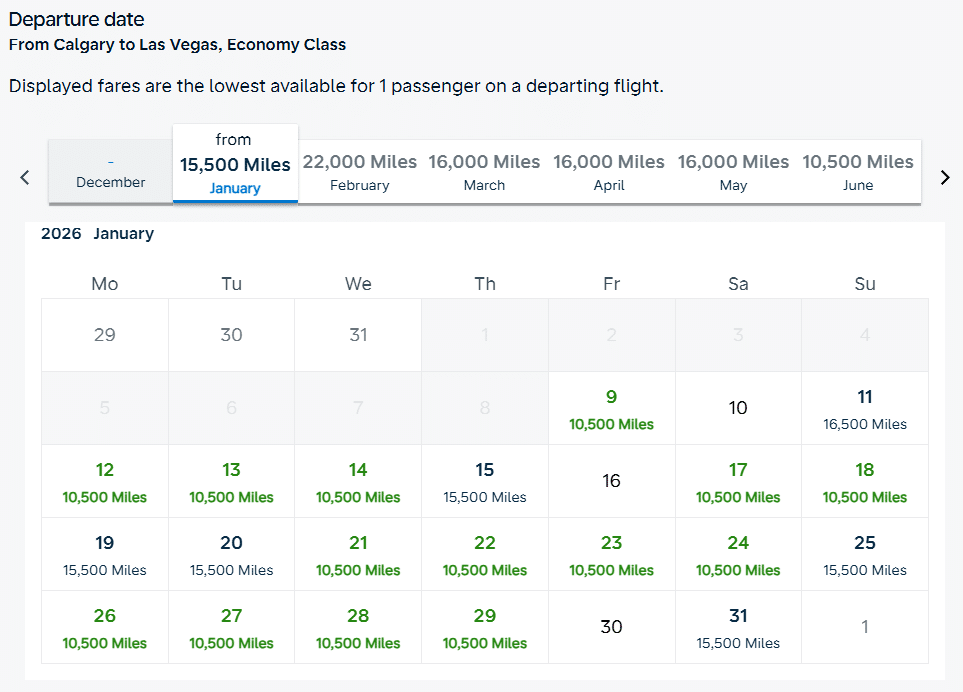Click the right arrow to view later months
Viewport: 963px width, 692px height.
943,177
